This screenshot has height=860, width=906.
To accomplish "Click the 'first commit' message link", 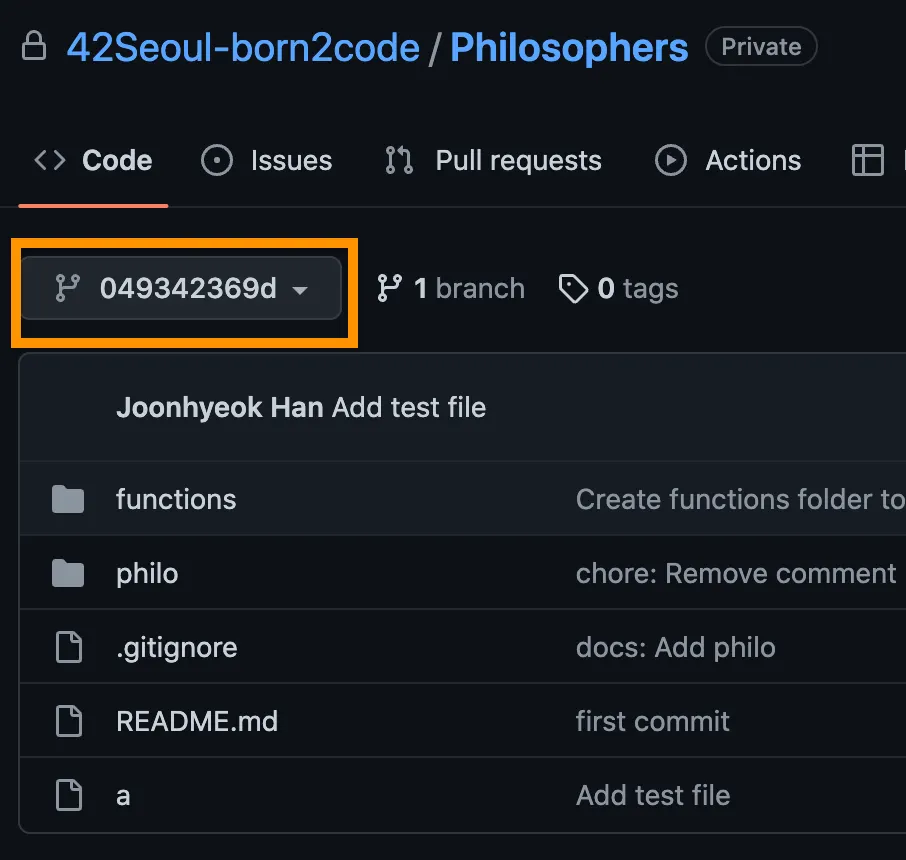I will pos(653,721).
